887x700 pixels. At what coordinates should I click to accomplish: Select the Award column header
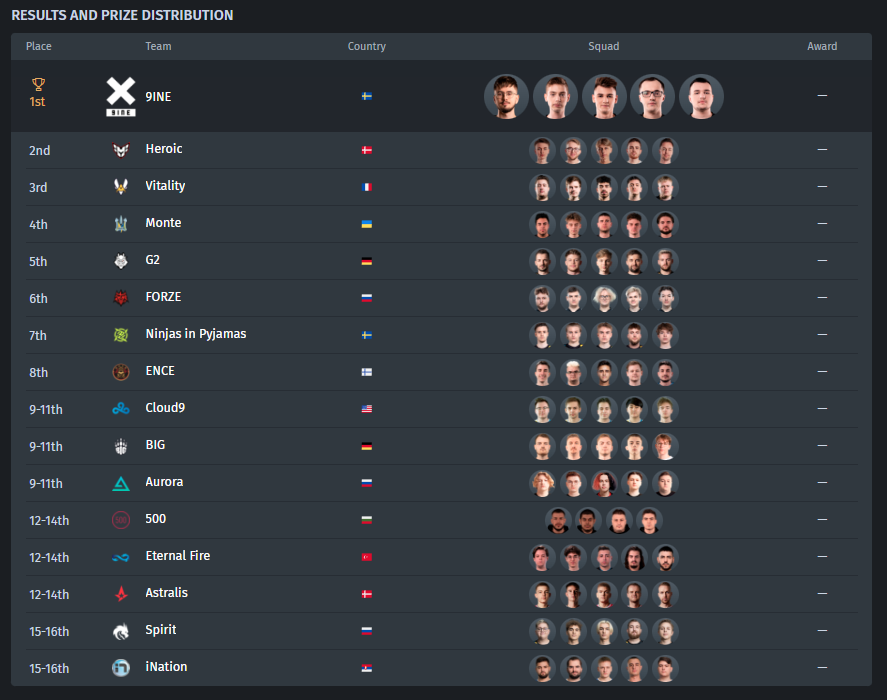tap(822, 46)
